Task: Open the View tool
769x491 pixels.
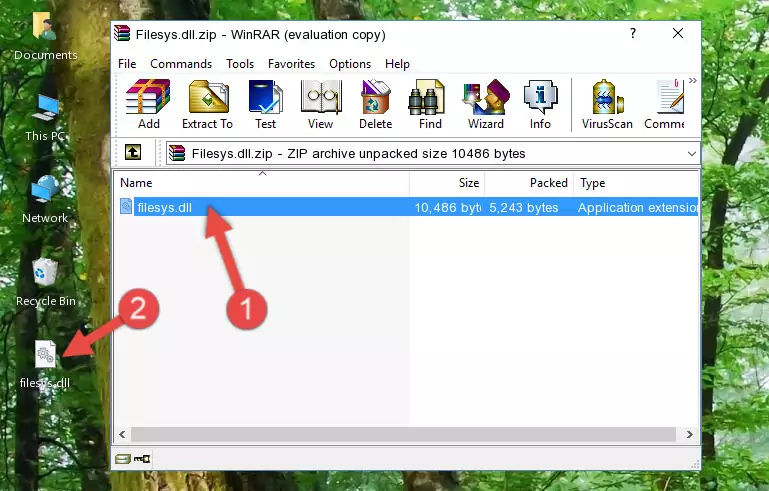Action: [x=321, y=104]
